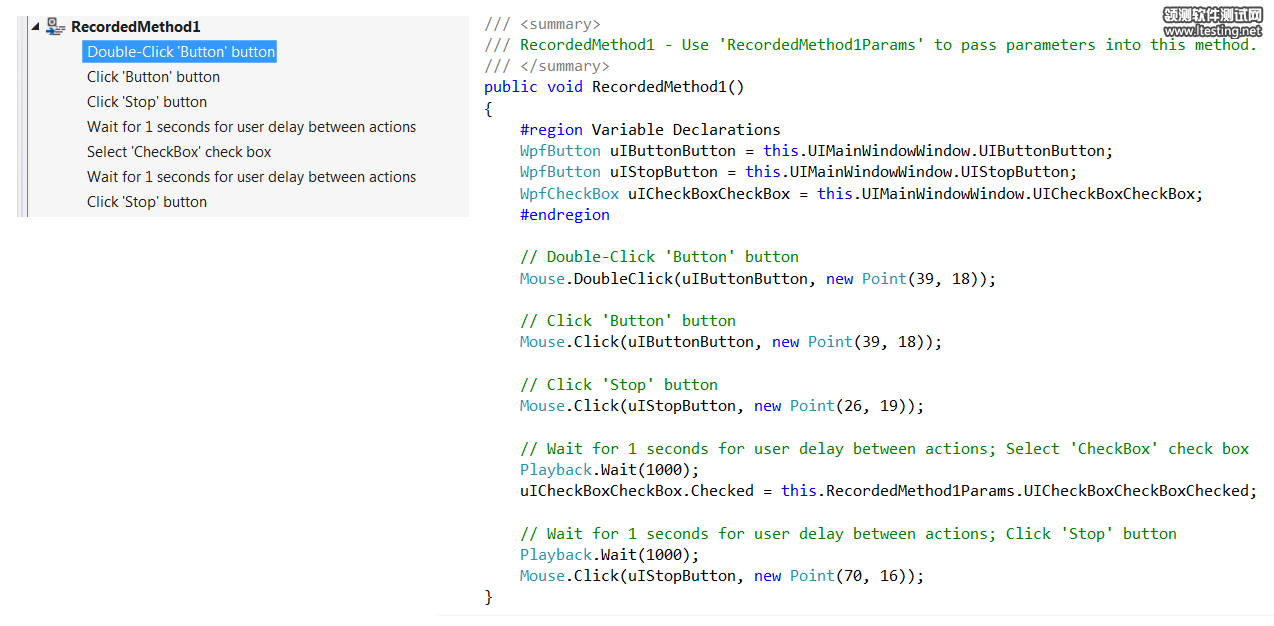Select the Double-Click 'Button' button action

[x=180, y=52]
